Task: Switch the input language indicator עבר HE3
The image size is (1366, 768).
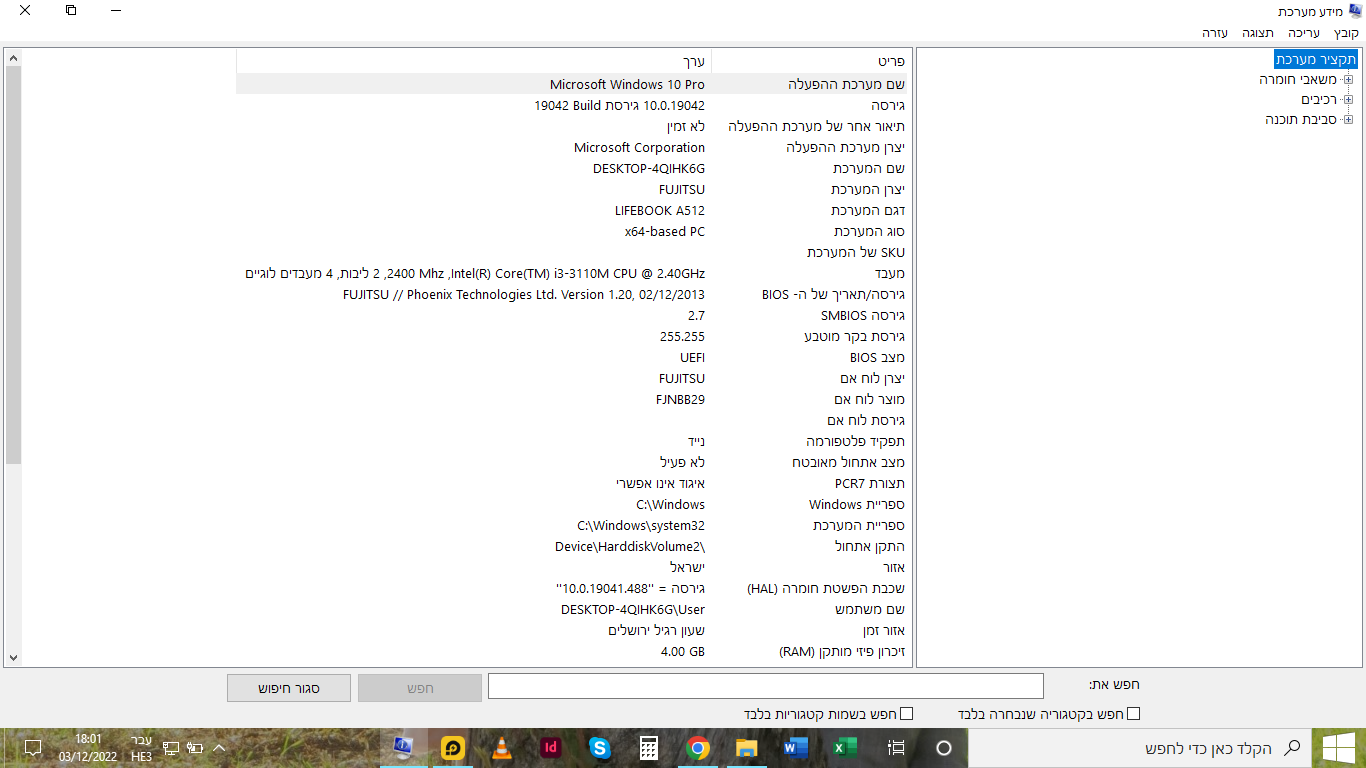Action: [142, 747]
